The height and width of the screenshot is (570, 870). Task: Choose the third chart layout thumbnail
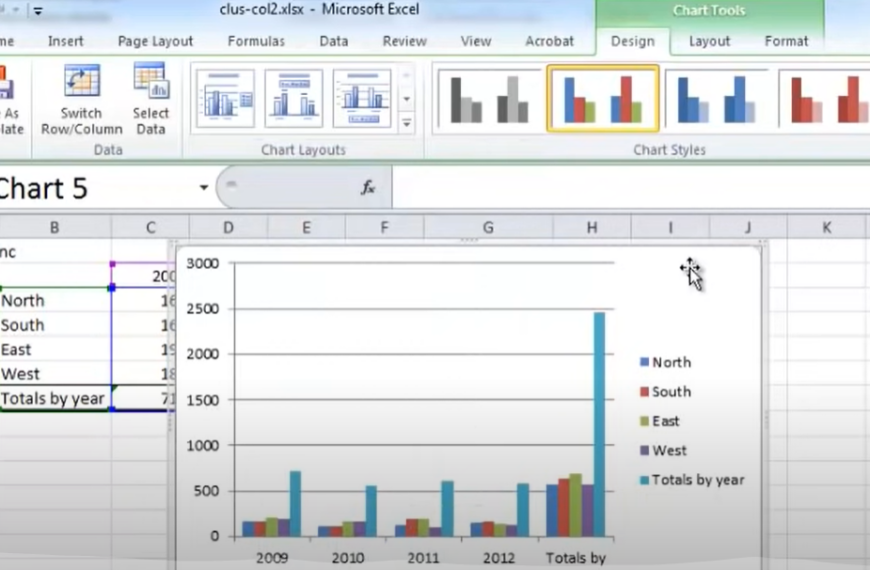(362, 98)
